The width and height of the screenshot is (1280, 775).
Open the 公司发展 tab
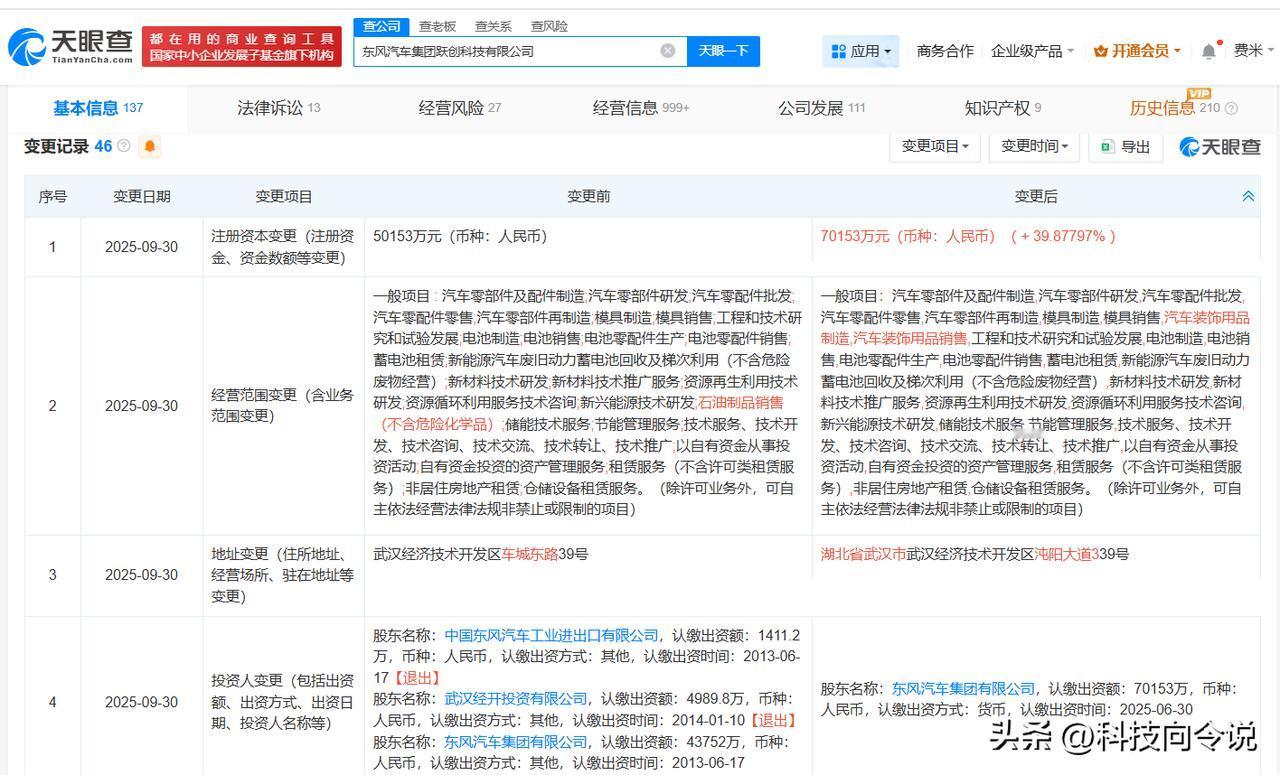click(822, 108)
